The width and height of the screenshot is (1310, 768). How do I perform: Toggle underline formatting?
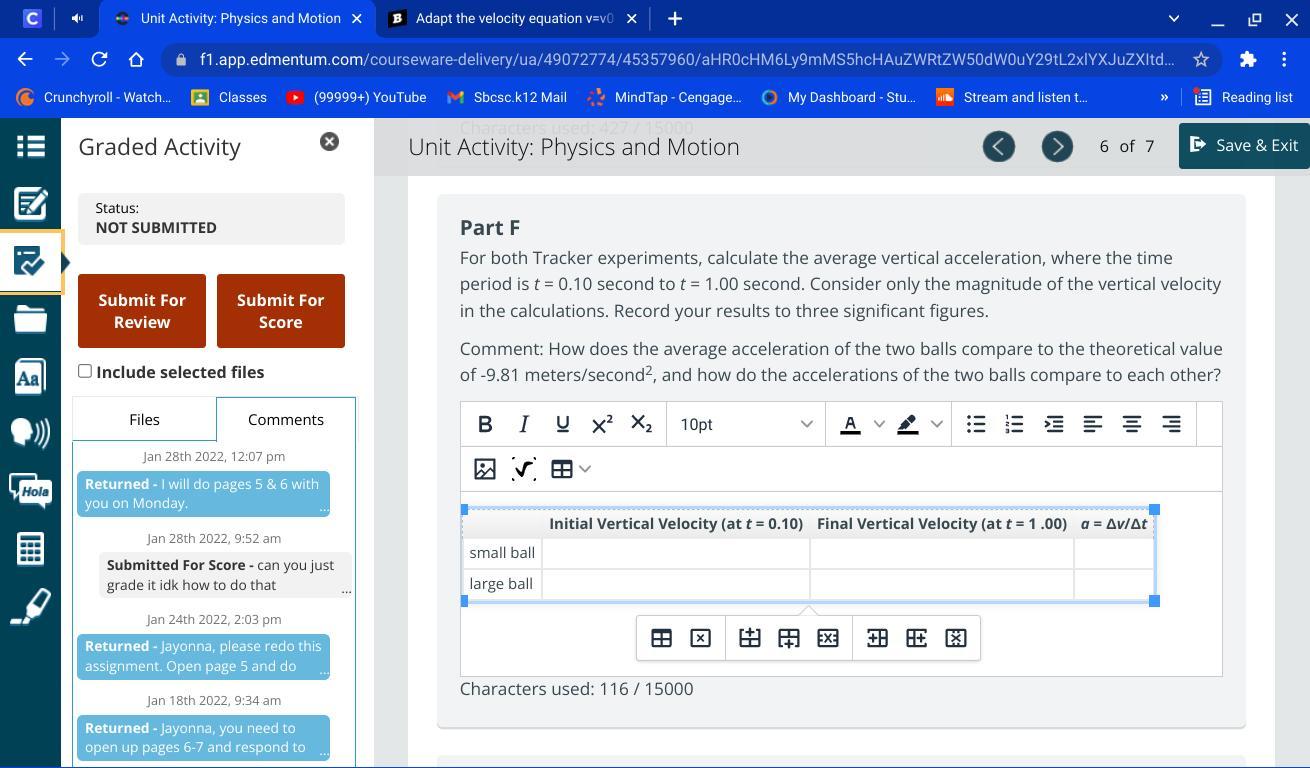coord(562,424)
